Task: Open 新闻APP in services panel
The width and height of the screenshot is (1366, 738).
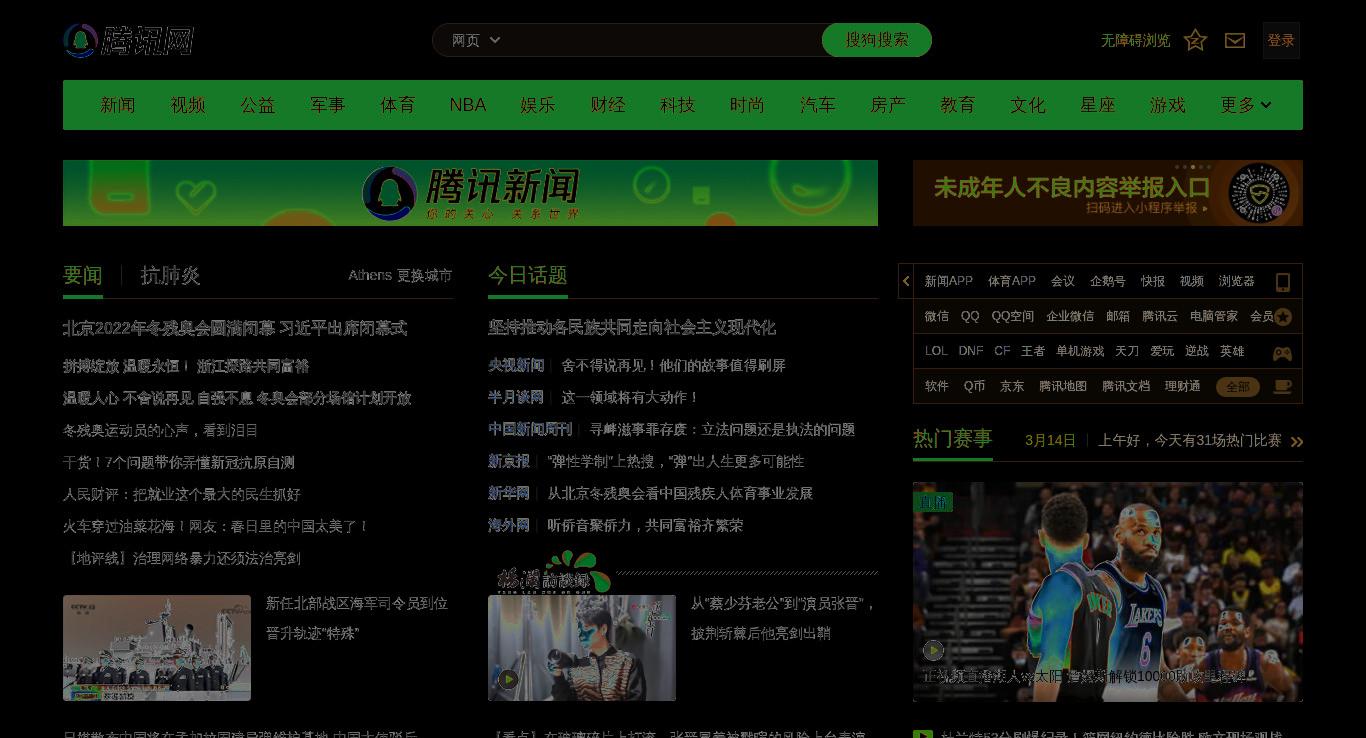Action: pos(949,281)
